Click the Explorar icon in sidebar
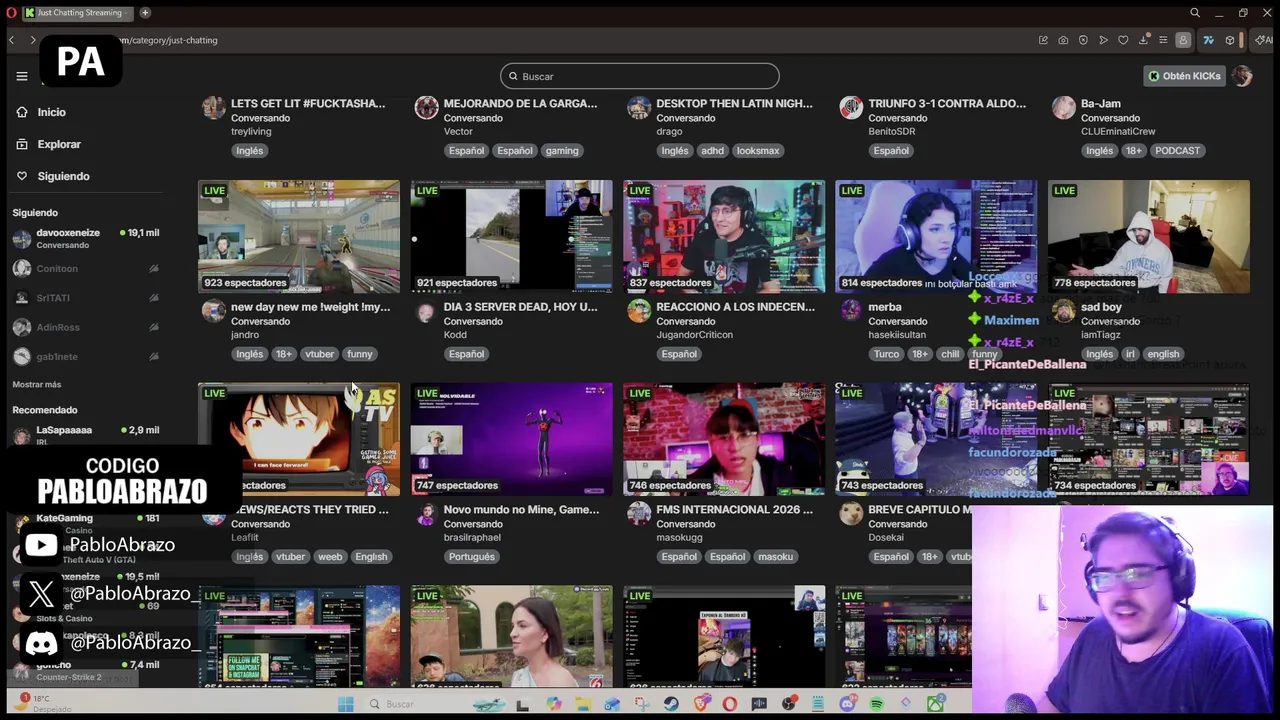 [x=22, y=144]
